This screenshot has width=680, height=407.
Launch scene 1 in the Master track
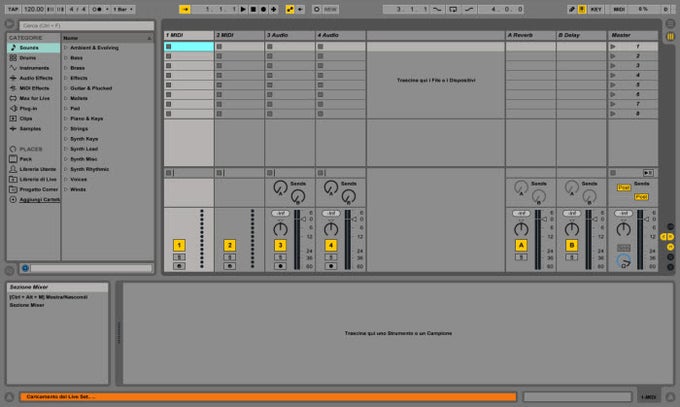coord(613,46)
